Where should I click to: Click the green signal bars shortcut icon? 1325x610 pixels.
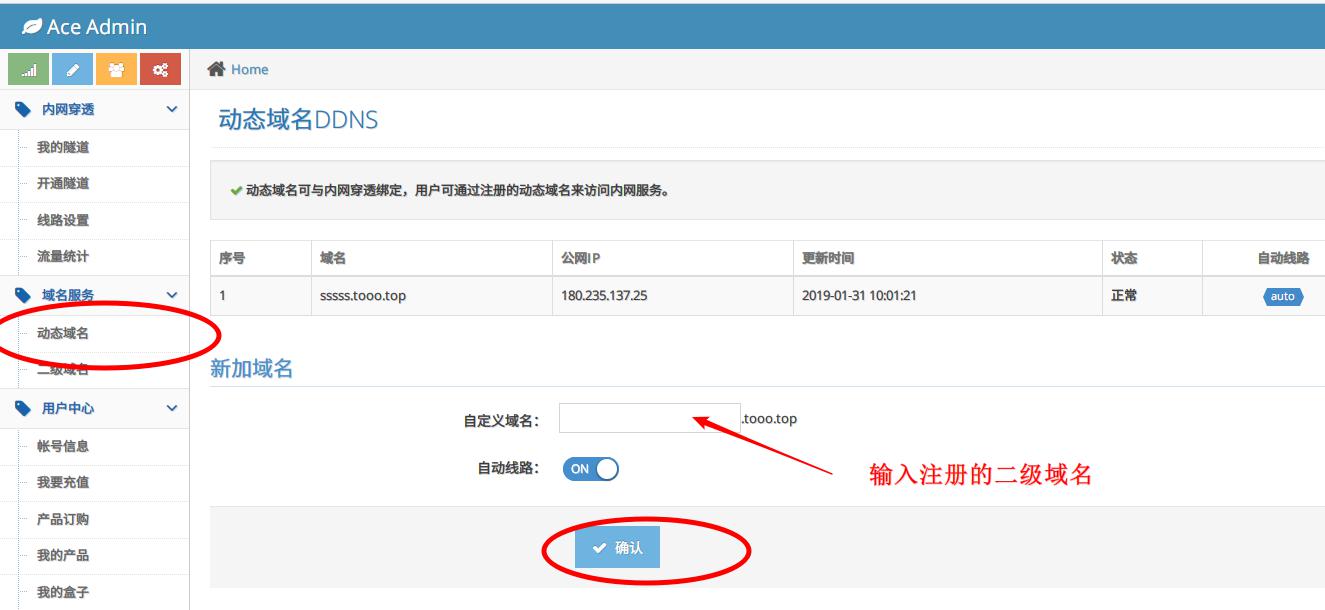tap(29, 70)
